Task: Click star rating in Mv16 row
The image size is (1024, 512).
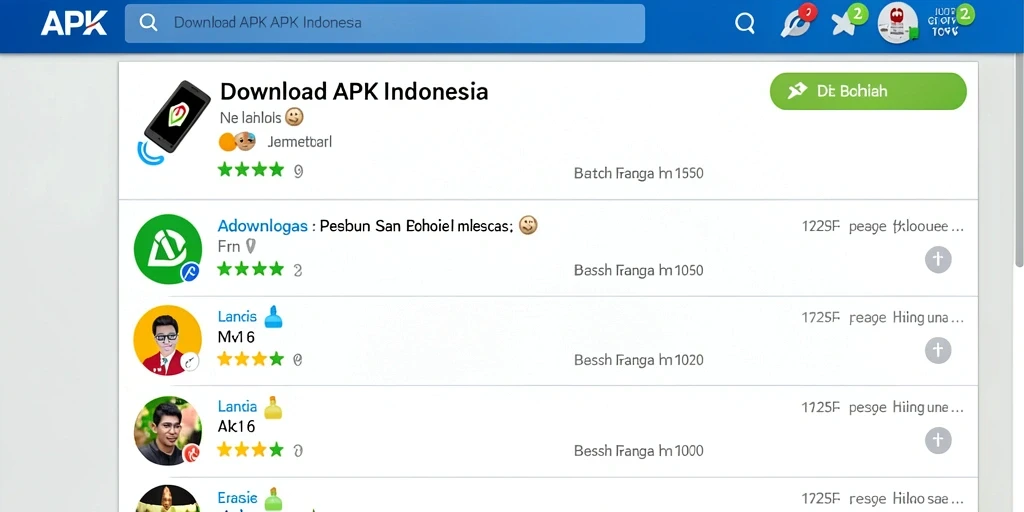Action: click(x=251, y=359)
